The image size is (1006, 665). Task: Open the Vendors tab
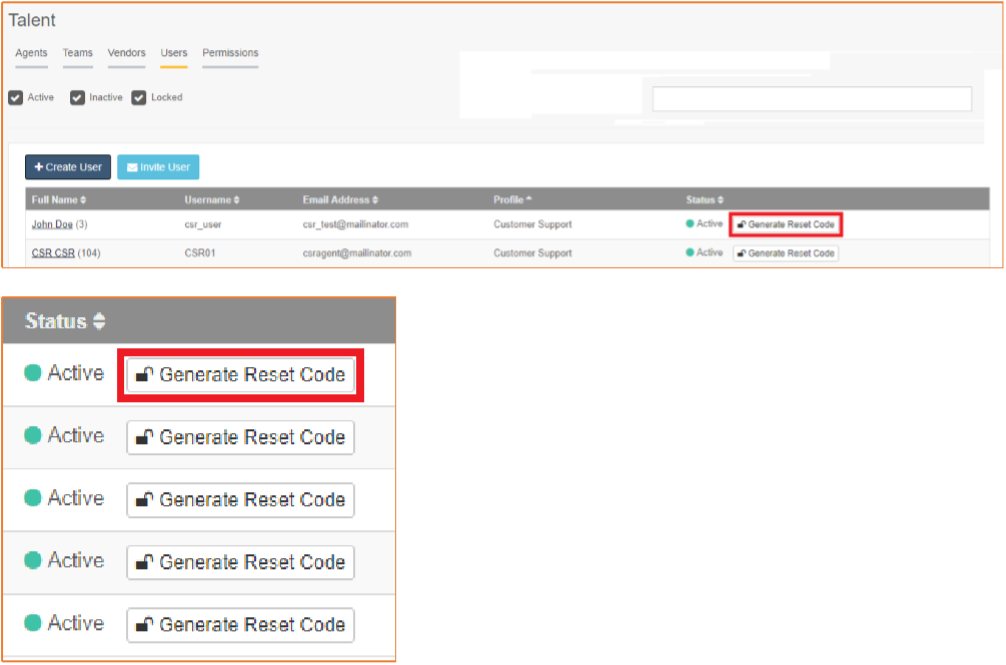pos(126,53)
